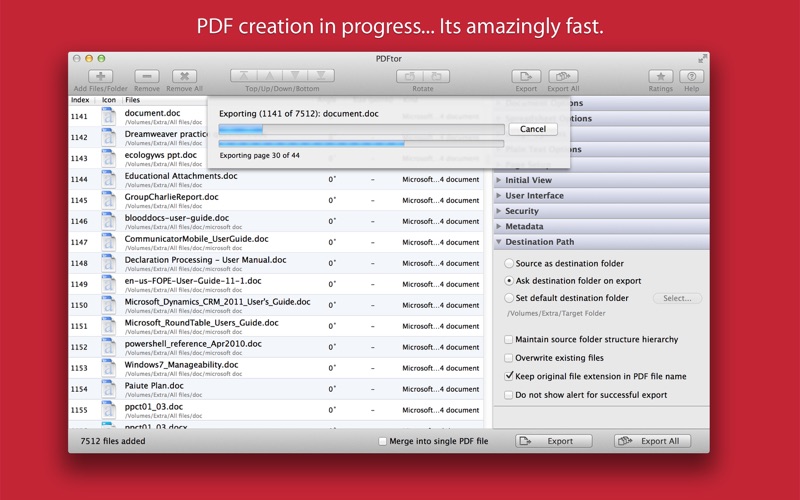Viewport: 800px width, 500px height.
Task: Click the file icon for ppct01_03.doc
Action: (x=108, y=410)
